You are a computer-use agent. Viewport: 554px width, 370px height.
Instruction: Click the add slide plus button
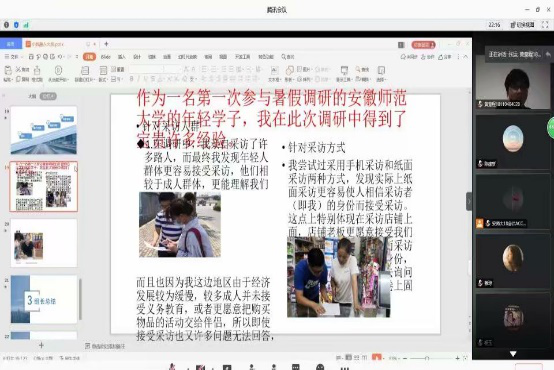tap(41, 345)
